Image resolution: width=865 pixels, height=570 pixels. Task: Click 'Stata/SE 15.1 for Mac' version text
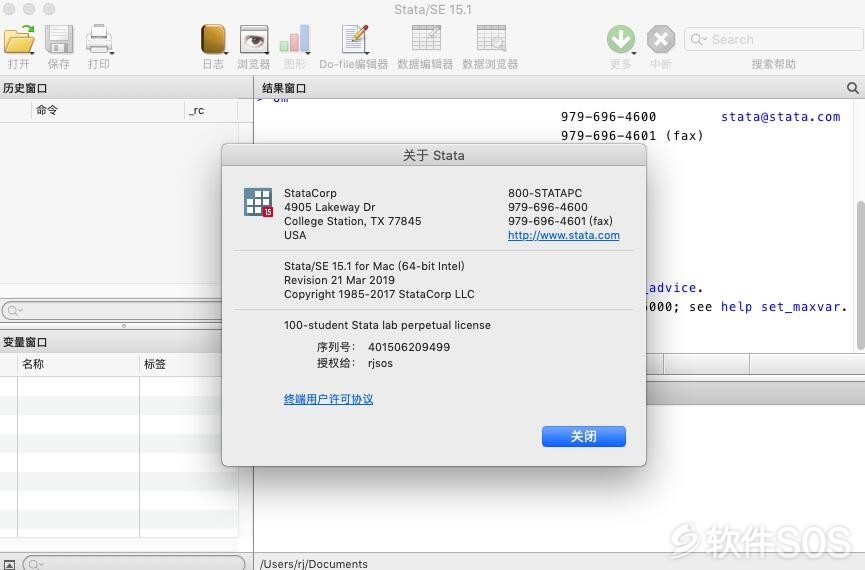tap(374, 266)
